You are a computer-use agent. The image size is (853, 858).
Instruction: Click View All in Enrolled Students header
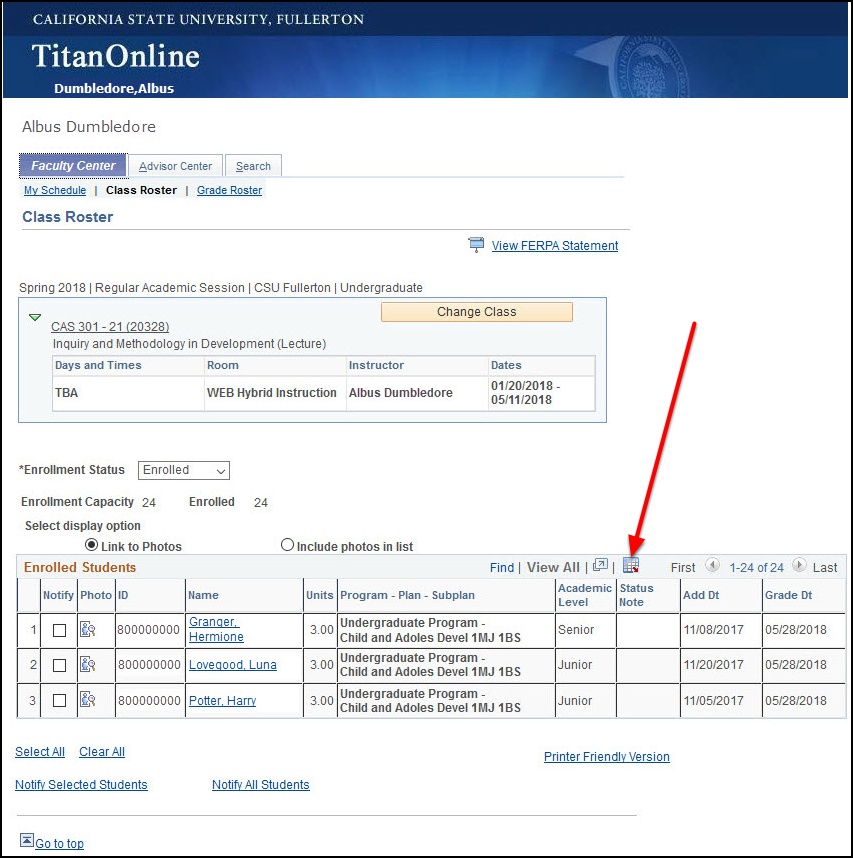[x=553, y=567]
